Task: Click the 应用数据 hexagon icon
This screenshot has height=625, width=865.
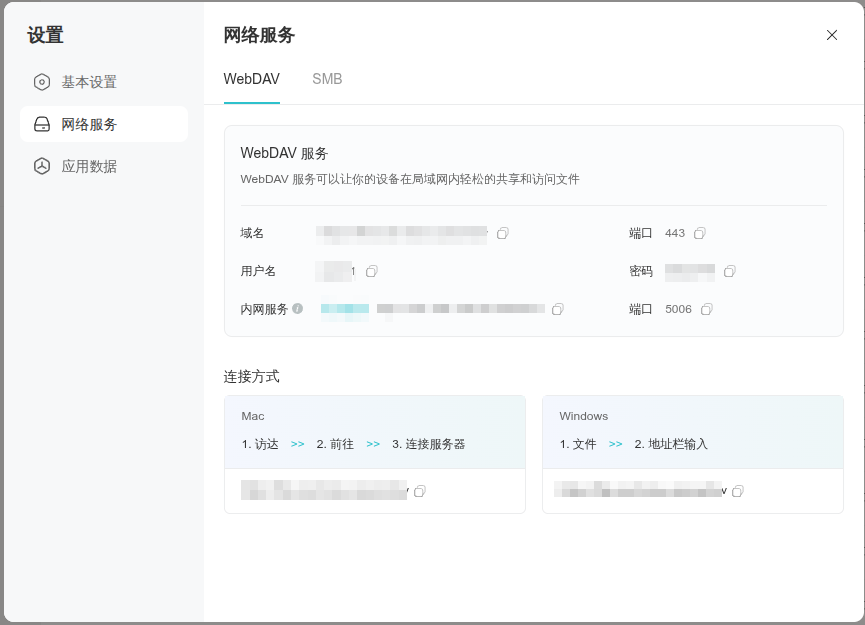Action: click(42, 166)
